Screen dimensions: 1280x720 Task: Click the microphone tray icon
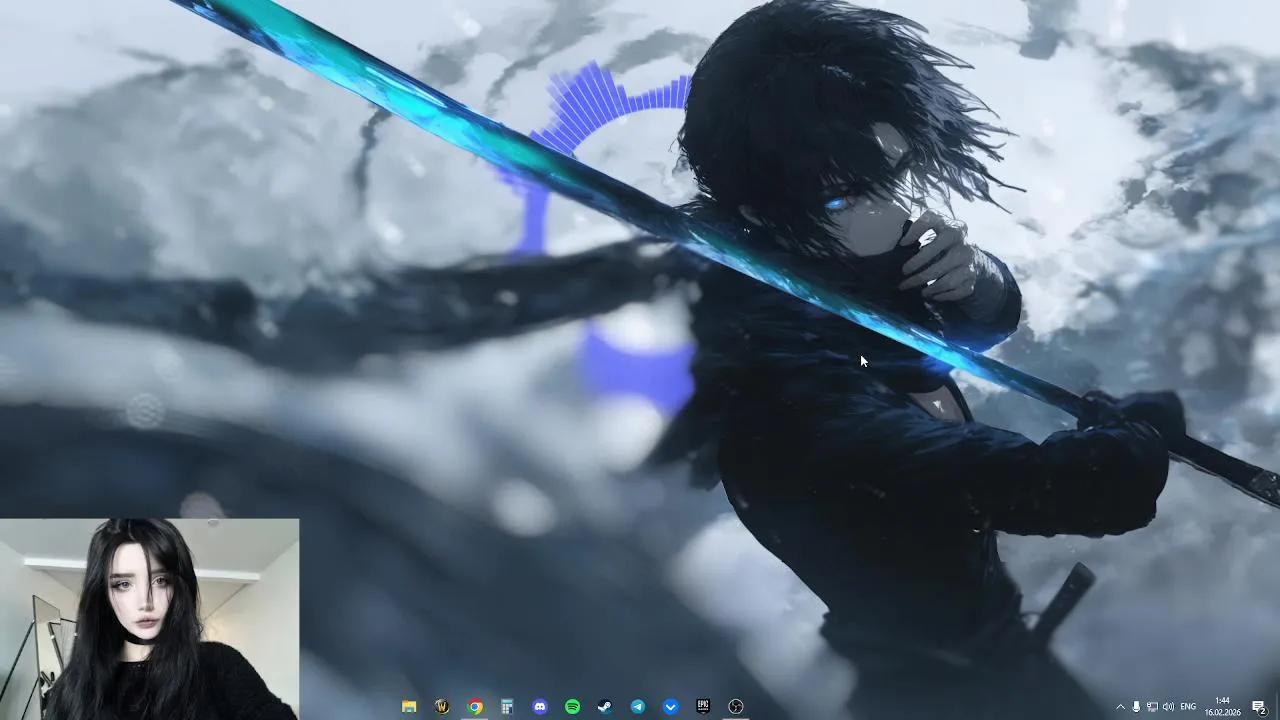point(1136,707)
